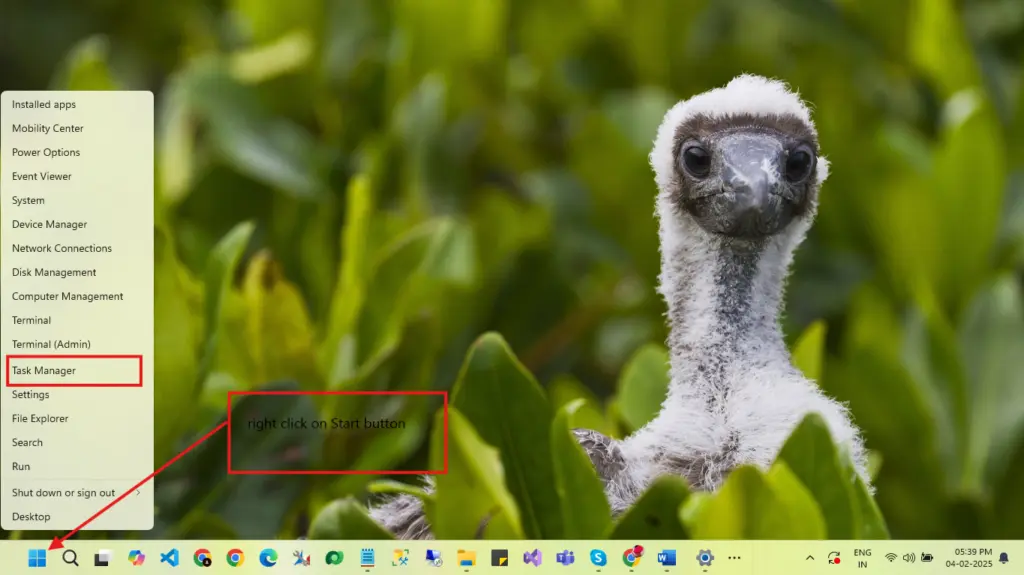Open Visual Studio Code from taskbar
The height and width of the screenshot is (575, 1024).
click(169, 557)
